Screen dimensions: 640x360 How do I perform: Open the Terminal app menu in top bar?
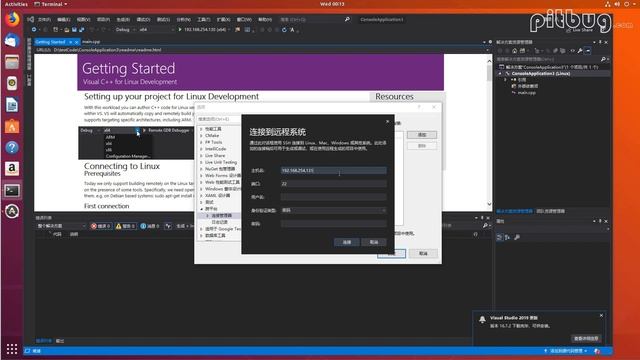[51, 4]
